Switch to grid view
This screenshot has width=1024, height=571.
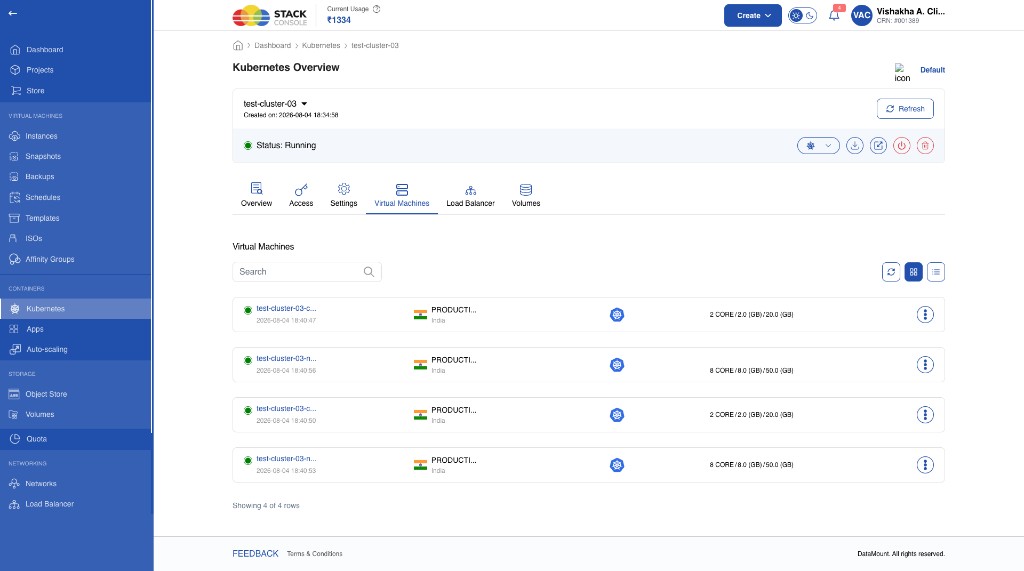914,272
